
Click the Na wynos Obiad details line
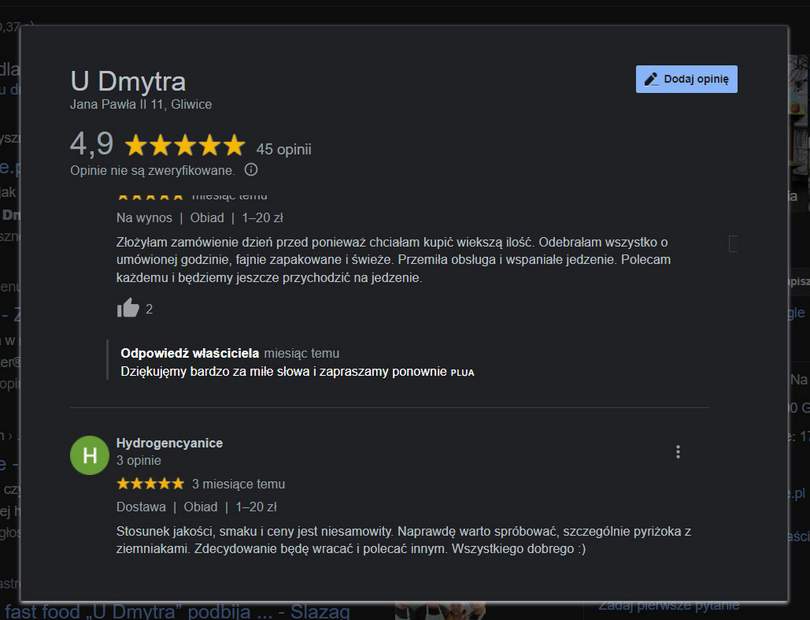pos(199,218)
